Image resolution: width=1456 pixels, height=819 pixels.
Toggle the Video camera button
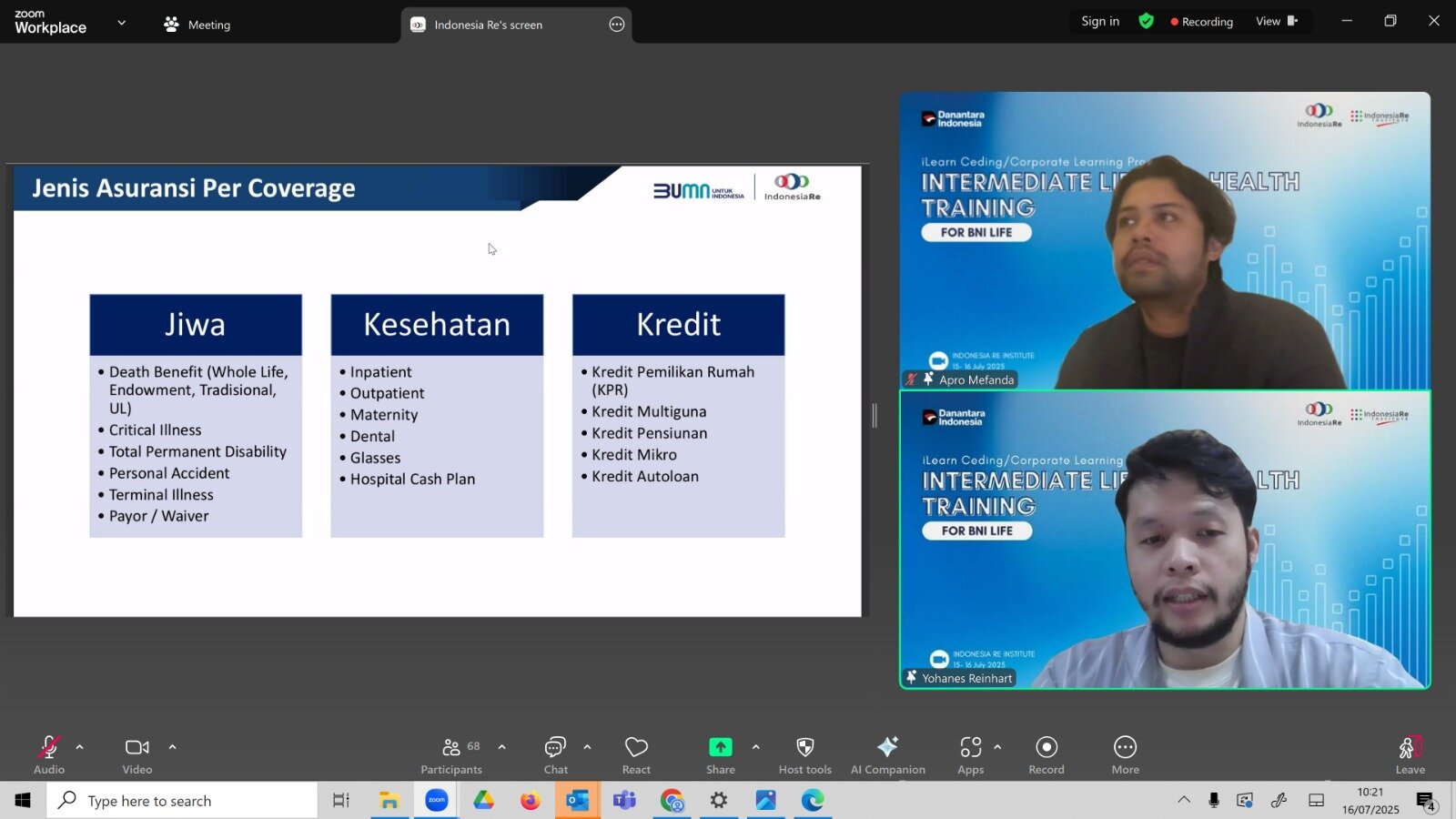(137, 754)
